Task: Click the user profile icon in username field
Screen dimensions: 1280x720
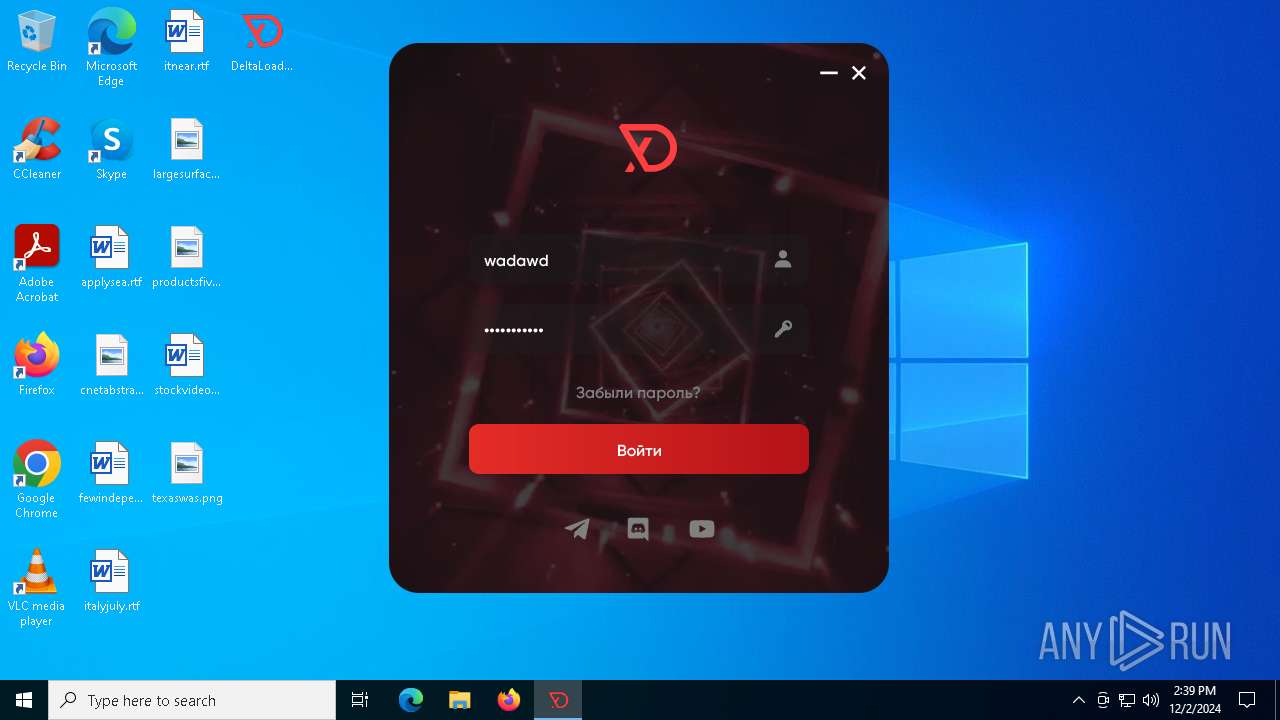Action: tap(783, 260)
